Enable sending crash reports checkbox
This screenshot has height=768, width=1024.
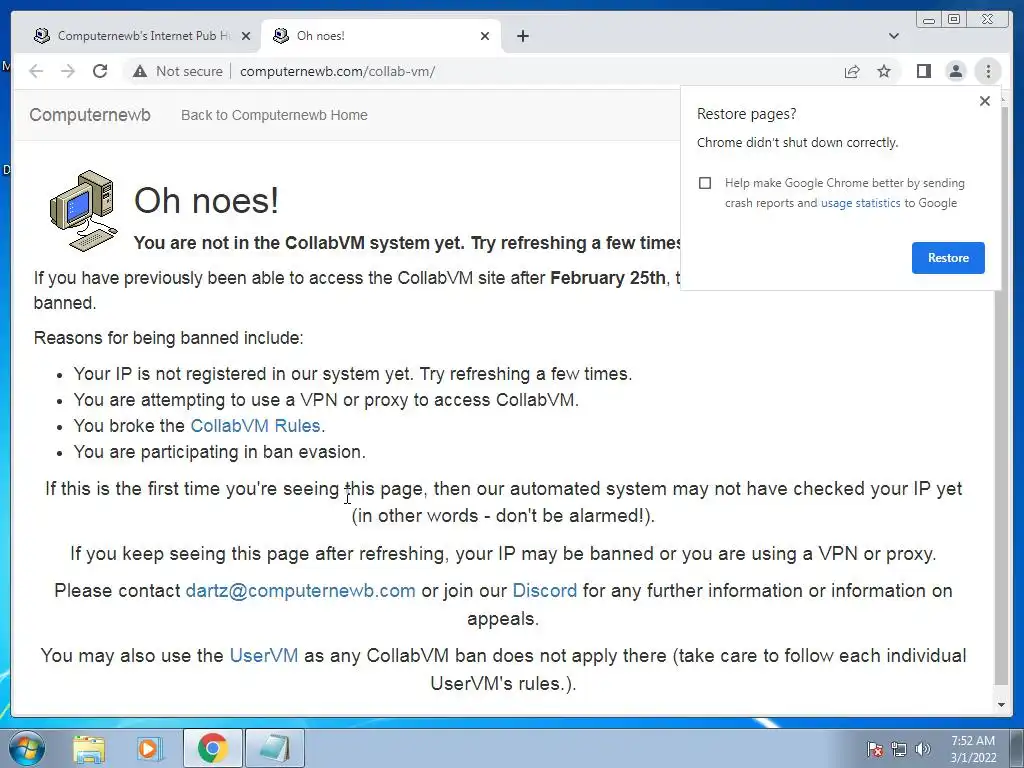click(705, 183)
